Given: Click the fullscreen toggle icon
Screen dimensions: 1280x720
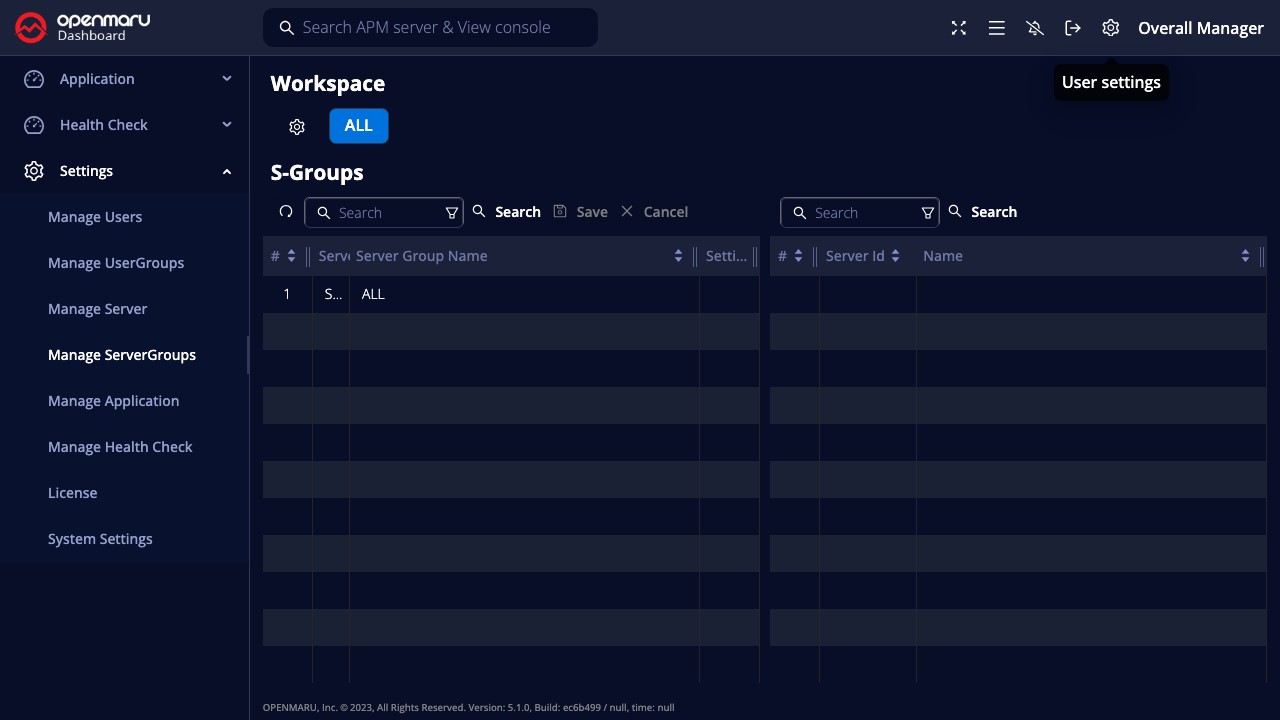Looking at the screenshot, I should (x=958, y=28).
